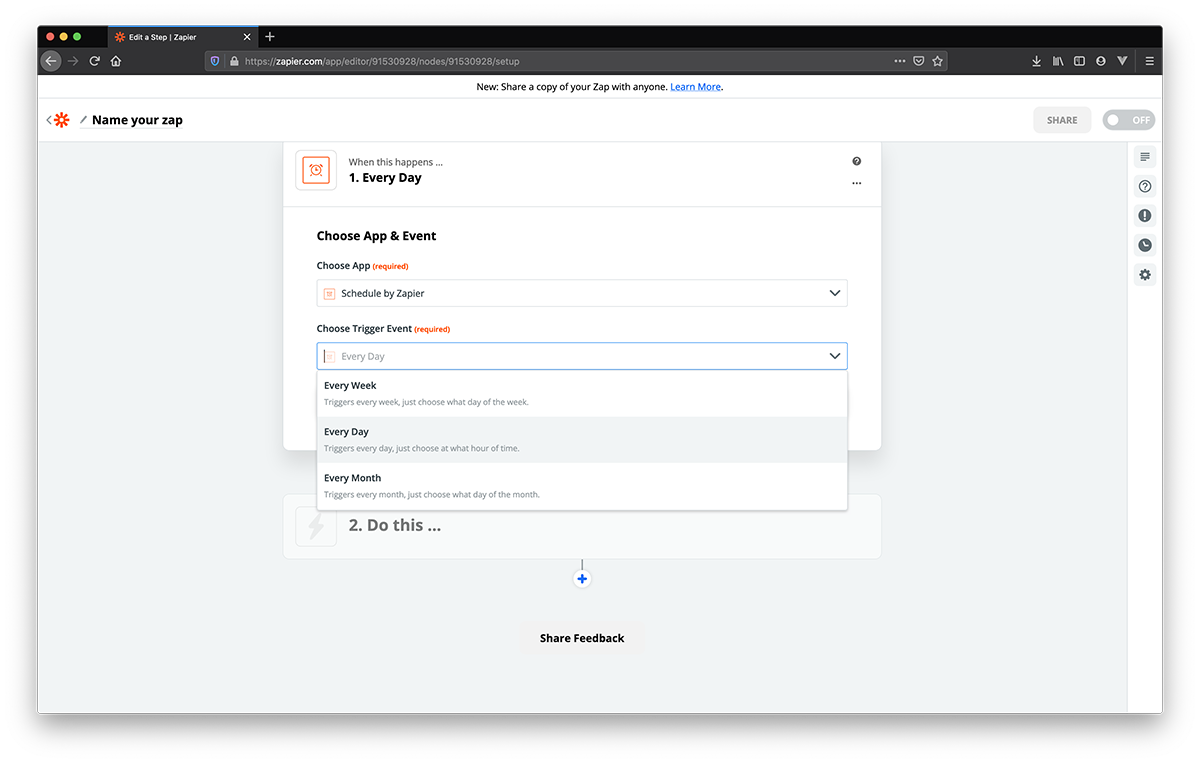Viewport: 1200px width, 763px height.
Task: Open Firefox hamburger menu
Action: (1150, 61)
